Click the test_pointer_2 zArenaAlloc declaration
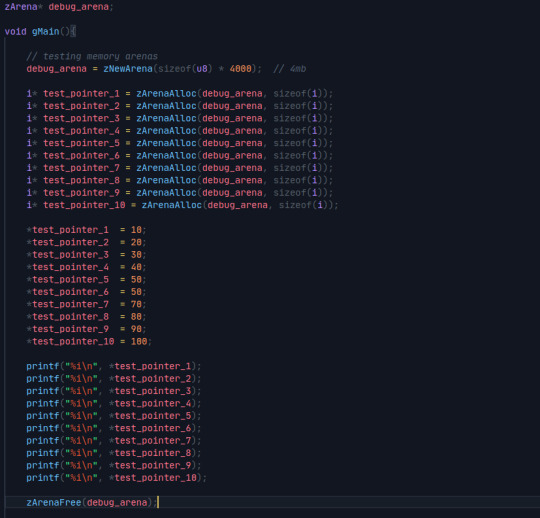 pyautogui.click(x=180, y=106)
